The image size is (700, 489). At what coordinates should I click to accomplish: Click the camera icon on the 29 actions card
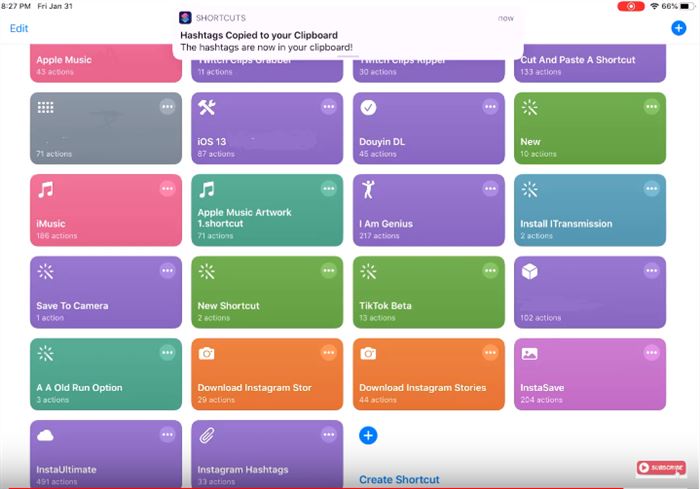pos(206,354)
